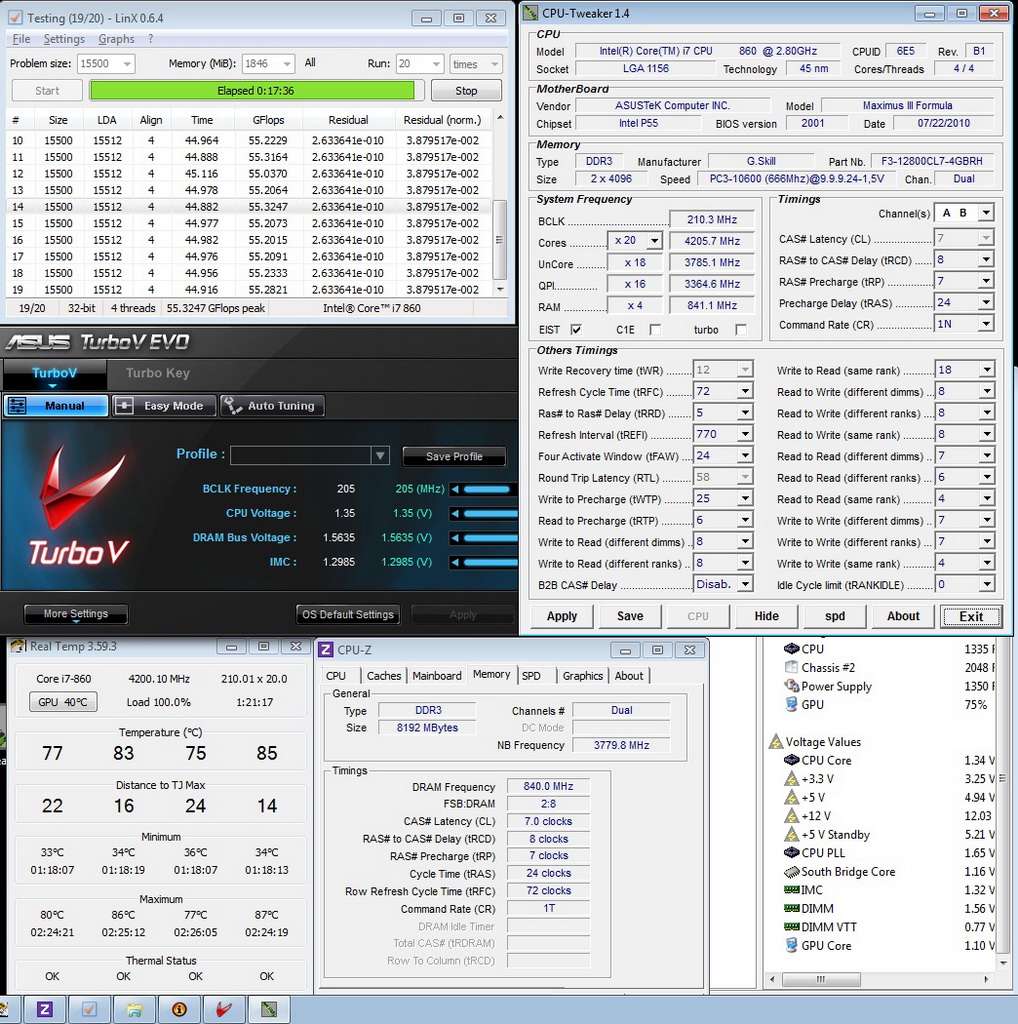The height and width of the screenshot is (1024, 1018).
Task: Click the Stop button in LinX
Action: [466, 91]
